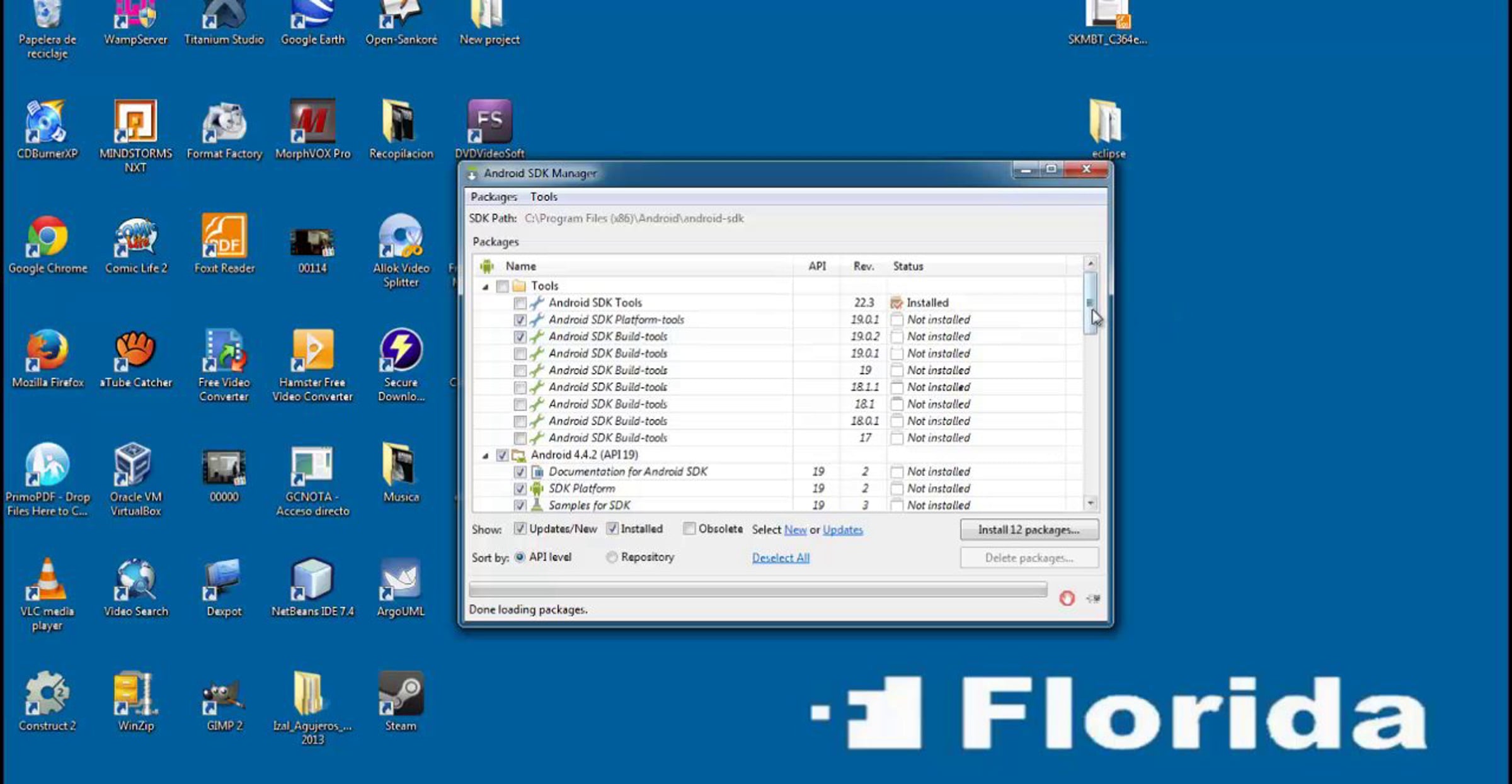Image resolution: width=1512 pixels, height=784 pixels.
Task: Uncheck the Samples for SDK checkbox
Action: [520, 506]
